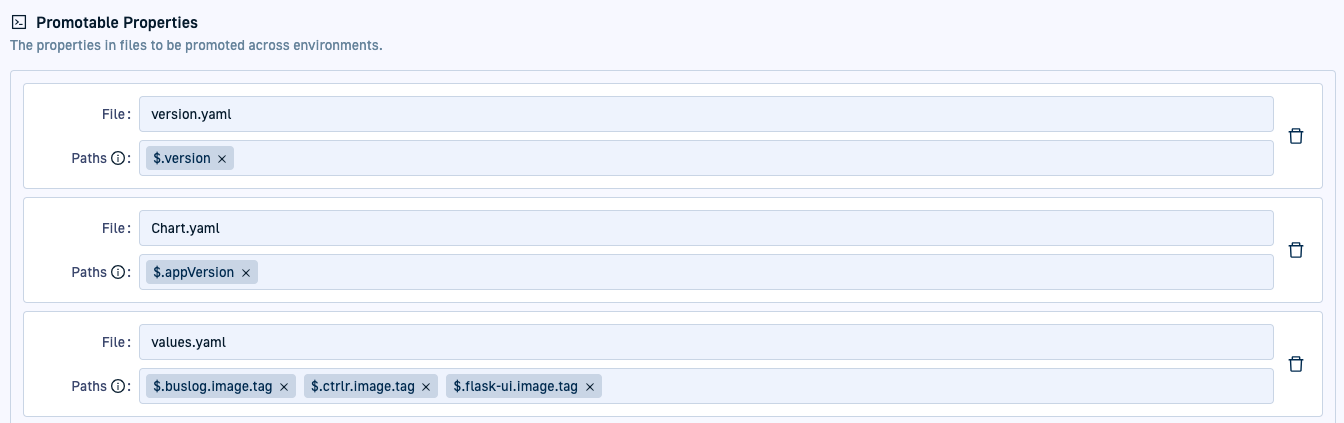Image resolution: width=1344 pixels, height=423 pixels.
Task: Click info icon beside version.yaml Paths label
Action: coord(117,158)
